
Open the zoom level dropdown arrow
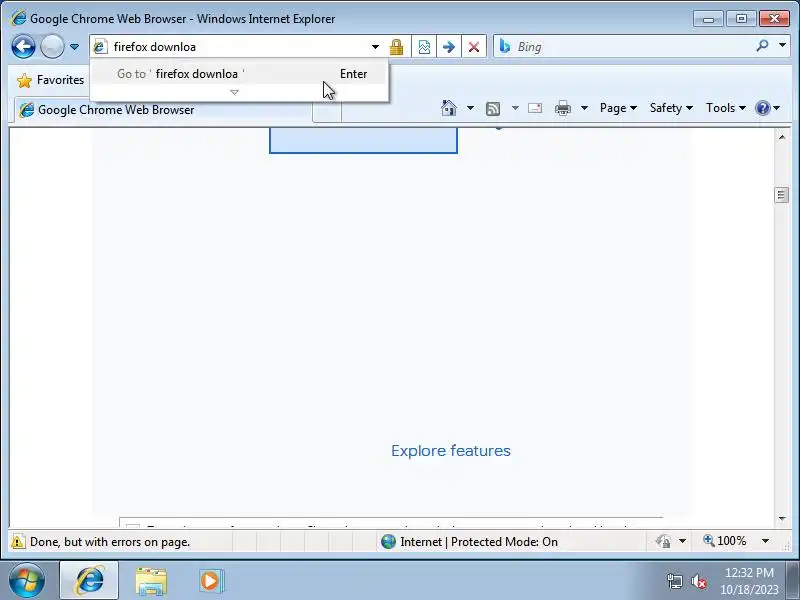(x=765, y=541)
